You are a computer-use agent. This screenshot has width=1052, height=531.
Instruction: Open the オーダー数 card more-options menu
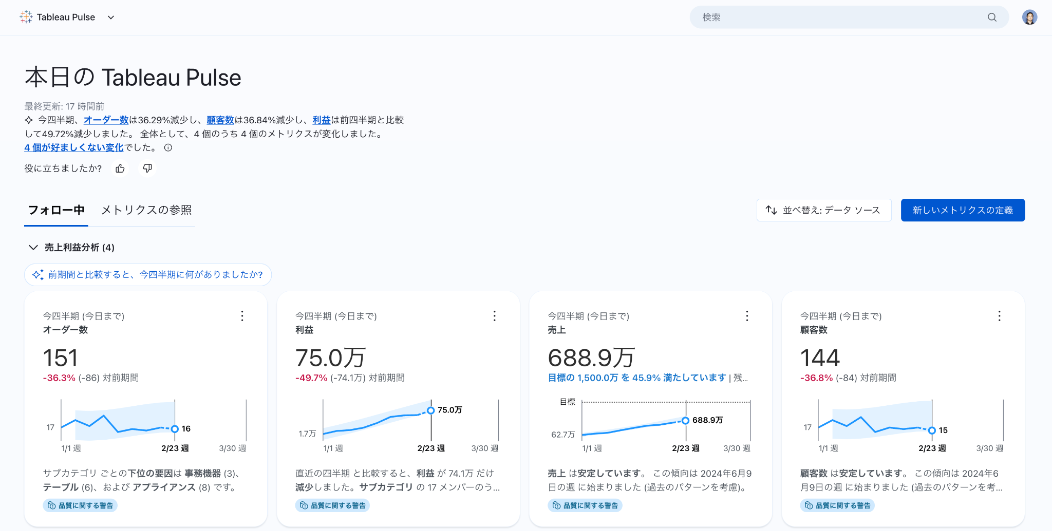coord(242,316)
